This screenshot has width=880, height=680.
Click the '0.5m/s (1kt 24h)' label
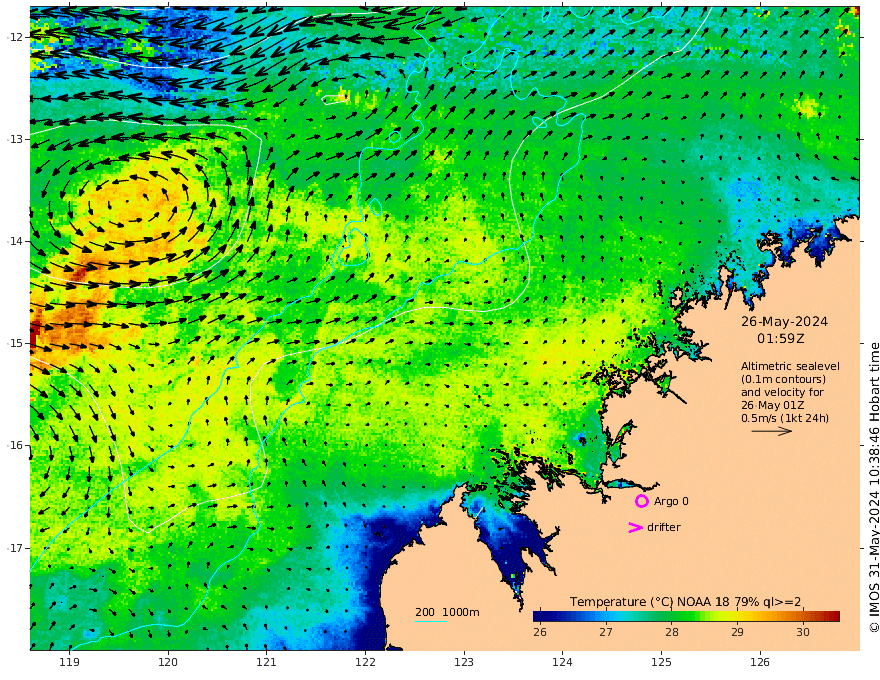pos(785,418)
